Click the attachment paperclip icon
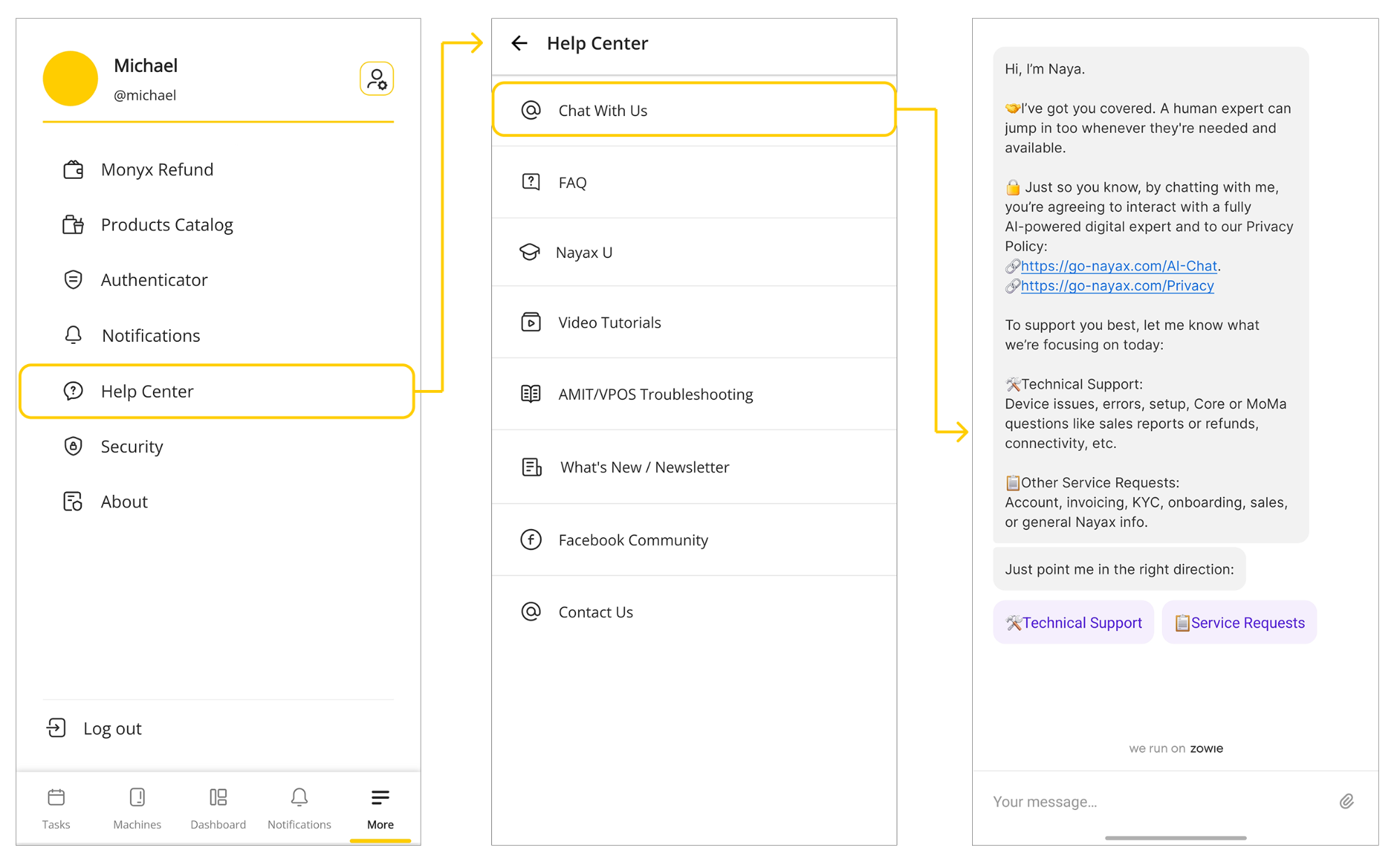This screenshot has width=1397, height=868. click(1346, 801)
